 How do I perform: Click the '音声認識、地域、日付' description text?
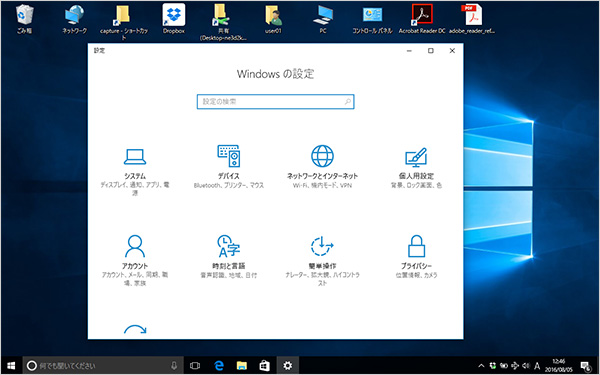(228, 275)
